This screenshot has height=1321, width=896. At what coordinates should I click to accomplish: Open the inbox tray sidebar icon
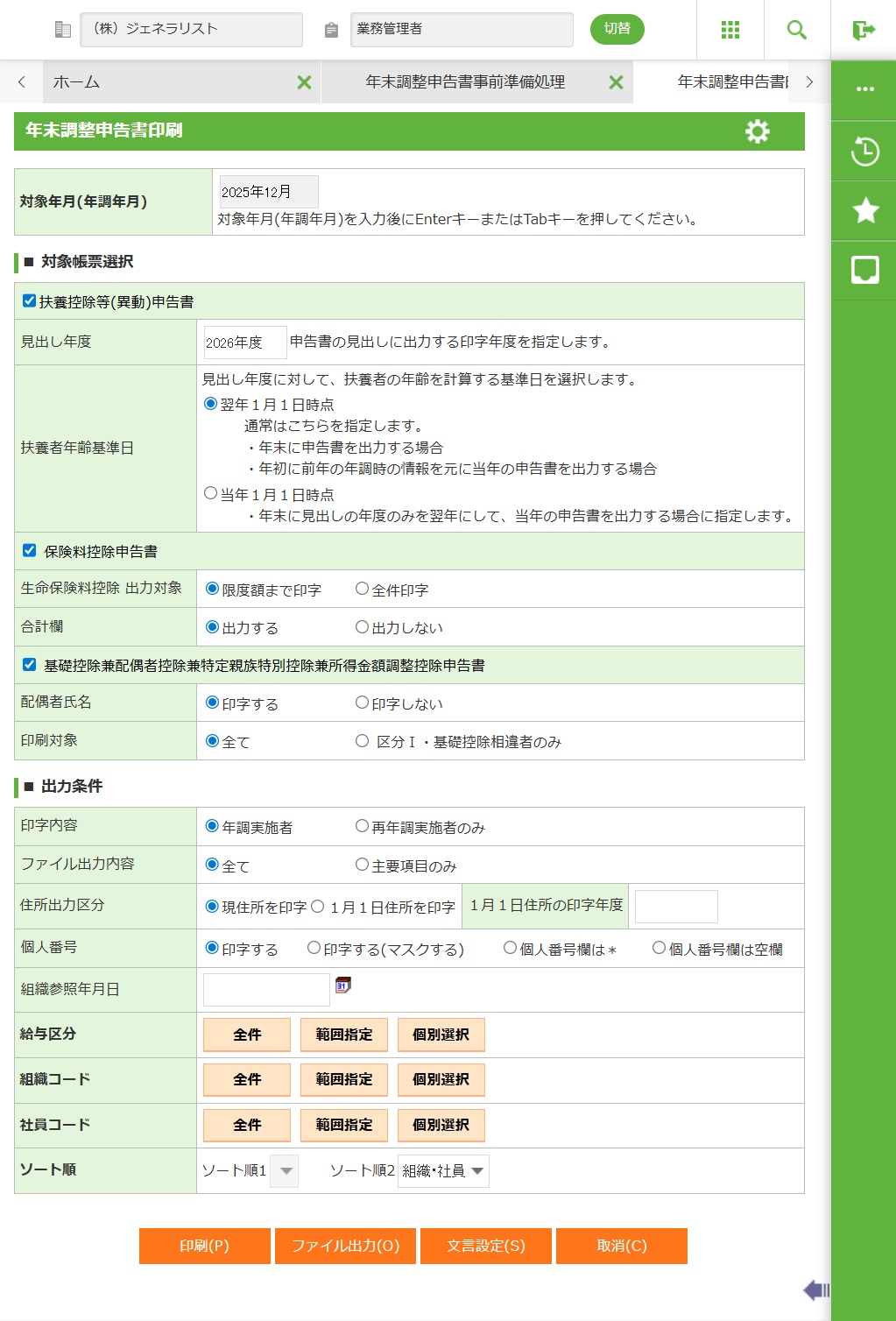tap(864, 270)
